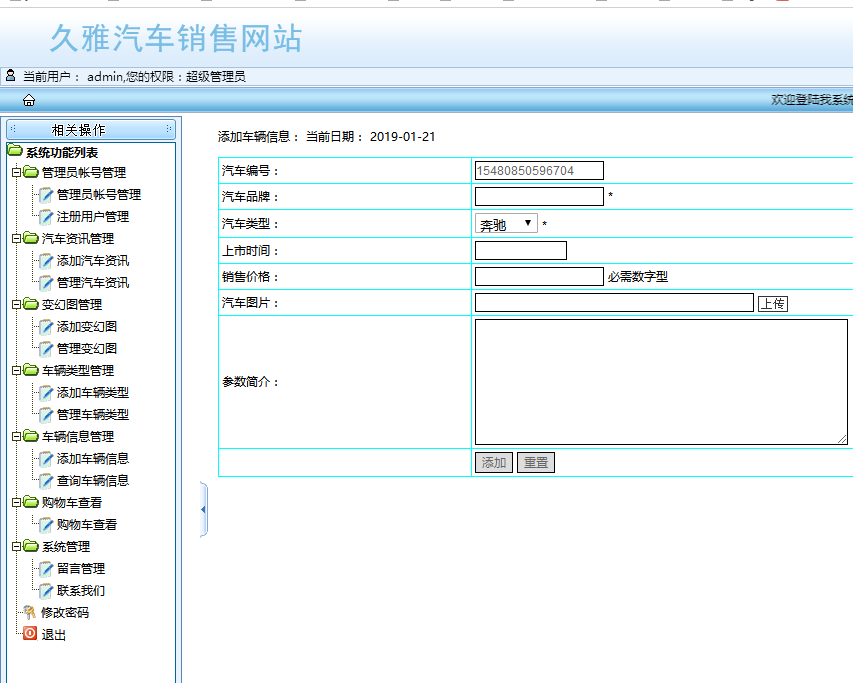Click the page icon beside 留言管理

click(x=46, y=569)
